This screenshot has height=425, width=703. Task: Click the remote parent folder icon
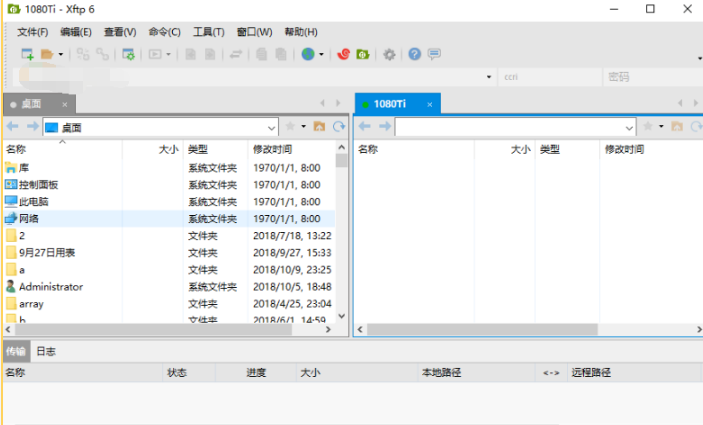[x=677, y=126]
